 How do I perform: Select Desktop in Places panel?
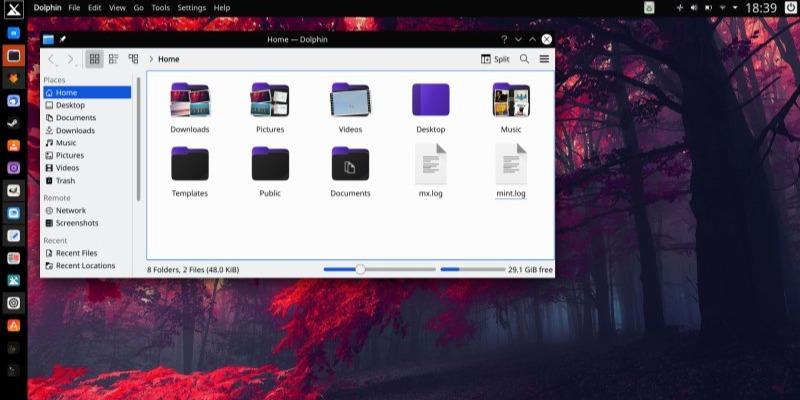(87, 105)
